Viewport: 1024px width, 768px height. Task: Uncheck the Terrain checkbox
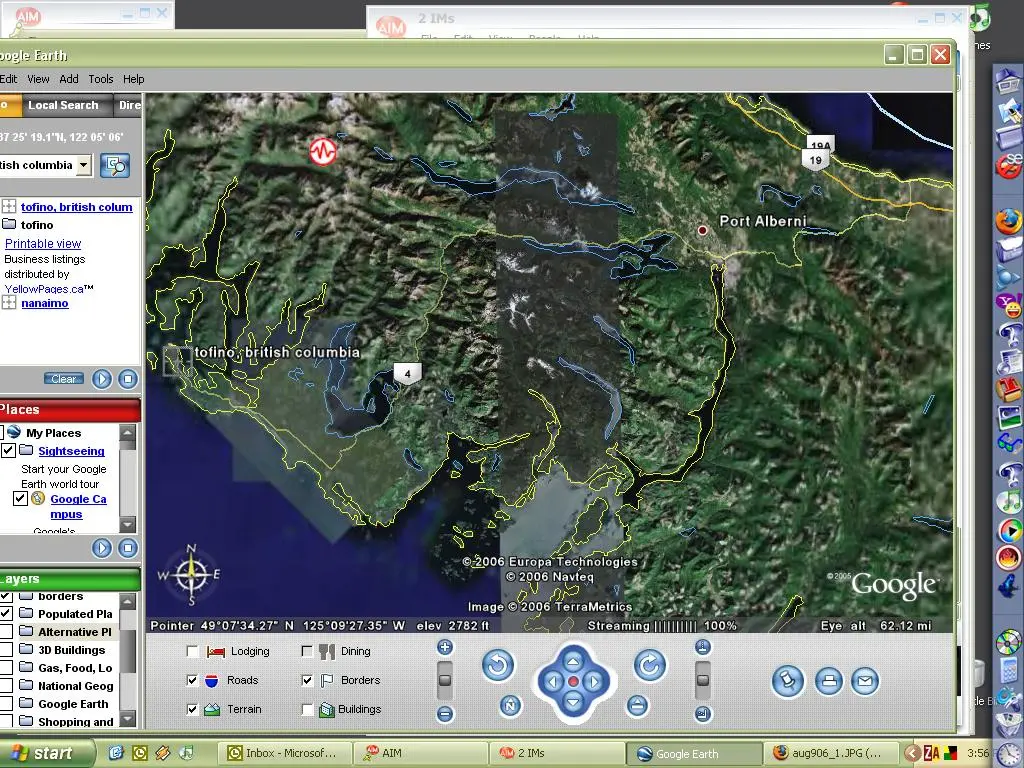[x=193, y=709]
